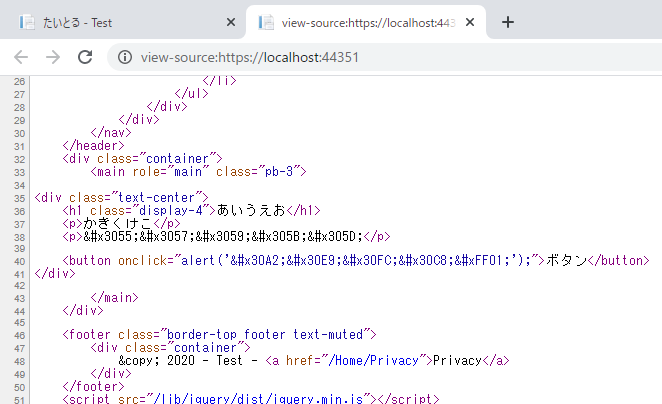Viewport: 662px width, 404px height.
Task: Reload the page with refresh icon
Action: coord(85,57)
